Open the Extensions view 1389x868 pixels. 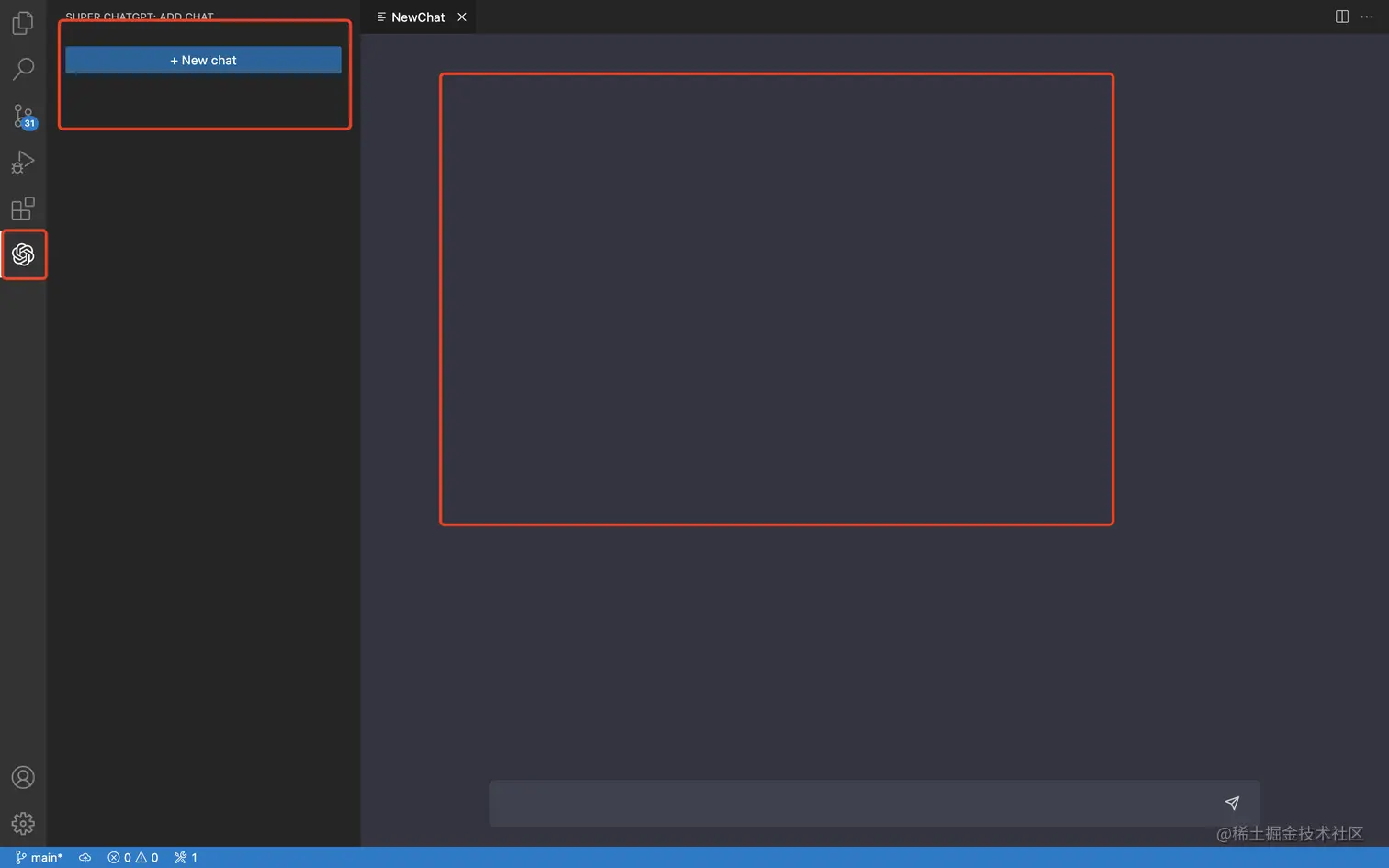tap(23, 209)
